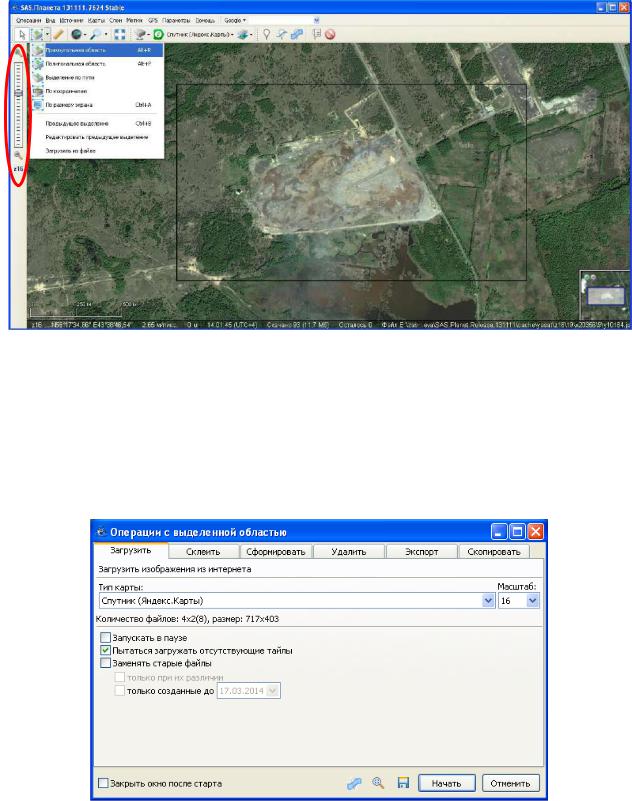This screenshot has height=801, width=632.
Task: Pick the ruler distance measurement tool
Action: click(58, 34)
